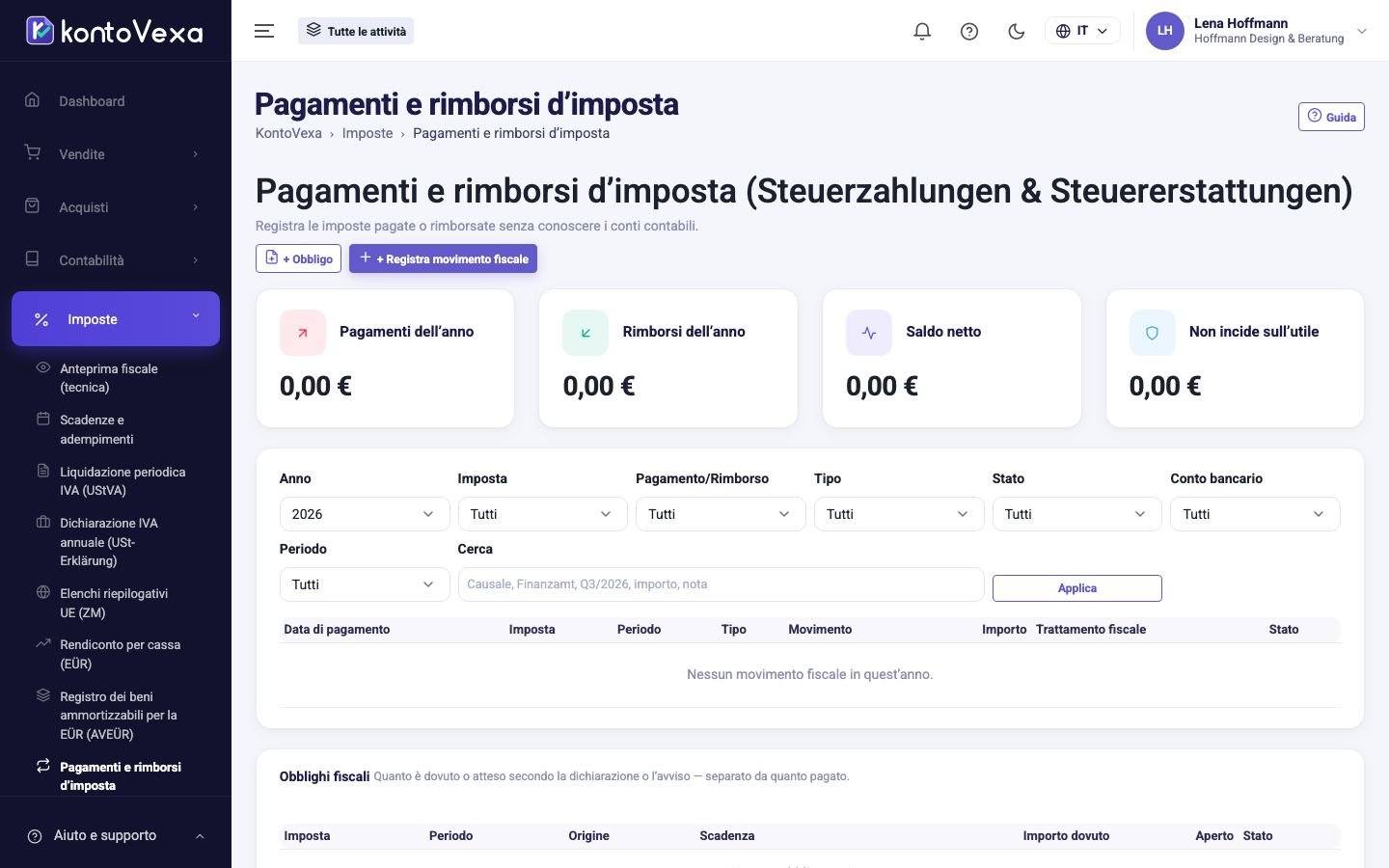Open Dichiarazione IVA annuale
1389x868 pixels.
116,542
